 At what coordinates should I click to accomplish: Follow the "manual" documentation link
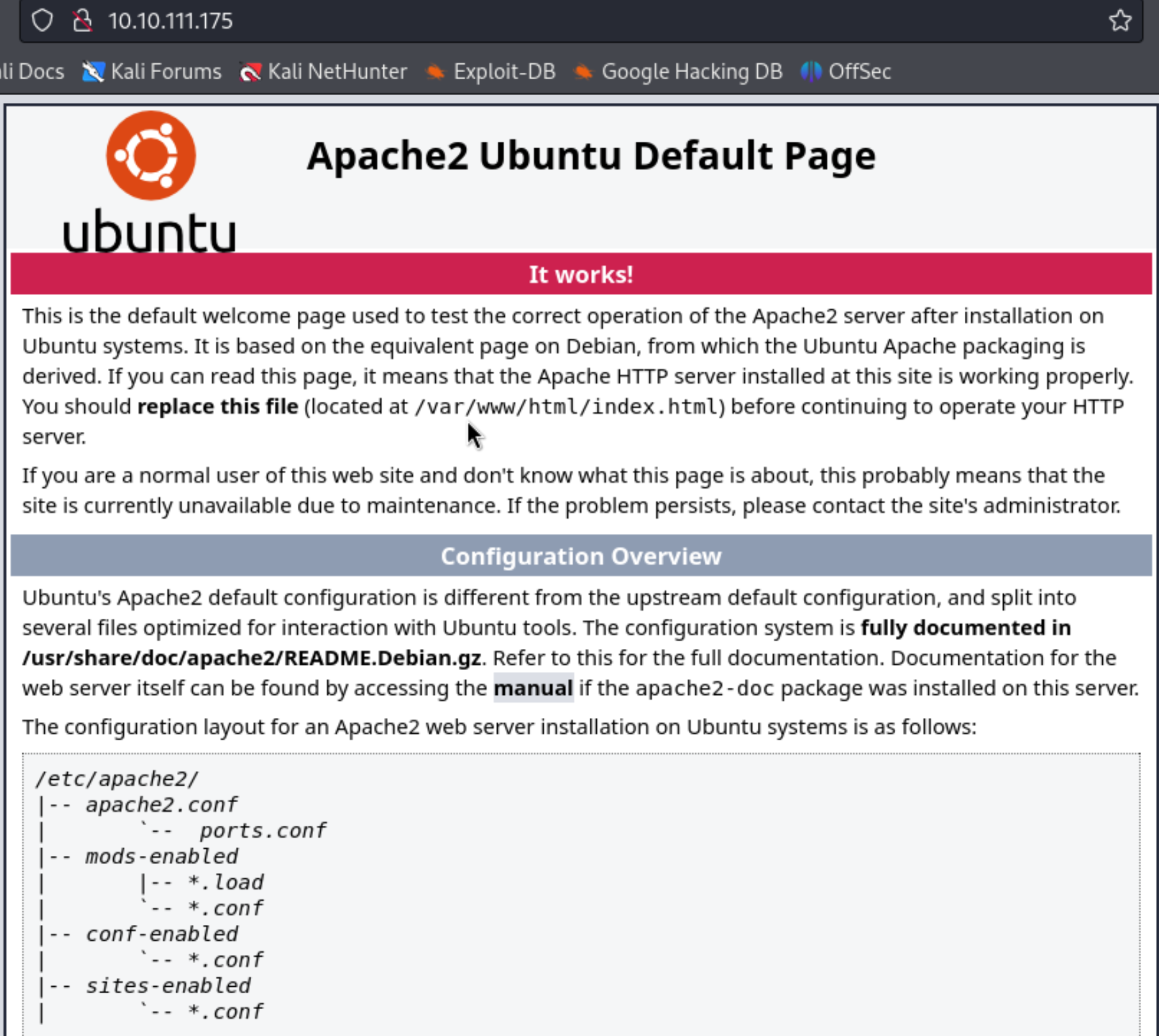(533, 688)
